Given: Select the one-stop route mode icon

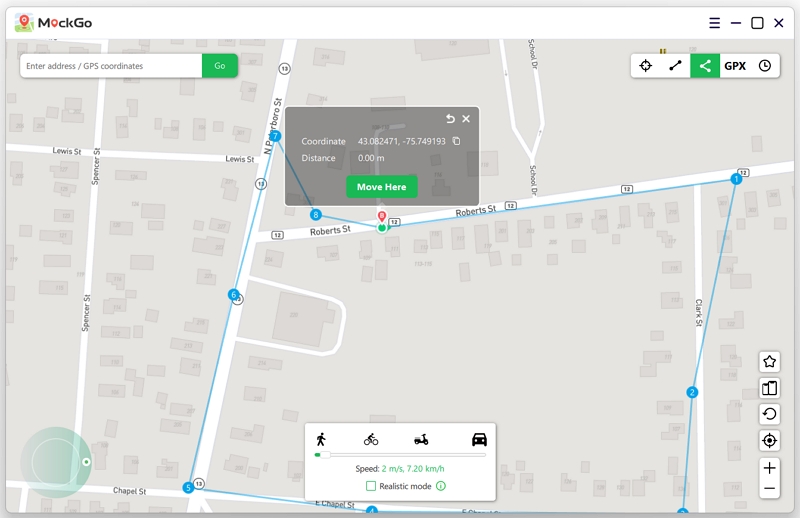Looking at the screenshot, I should [675, 66].
